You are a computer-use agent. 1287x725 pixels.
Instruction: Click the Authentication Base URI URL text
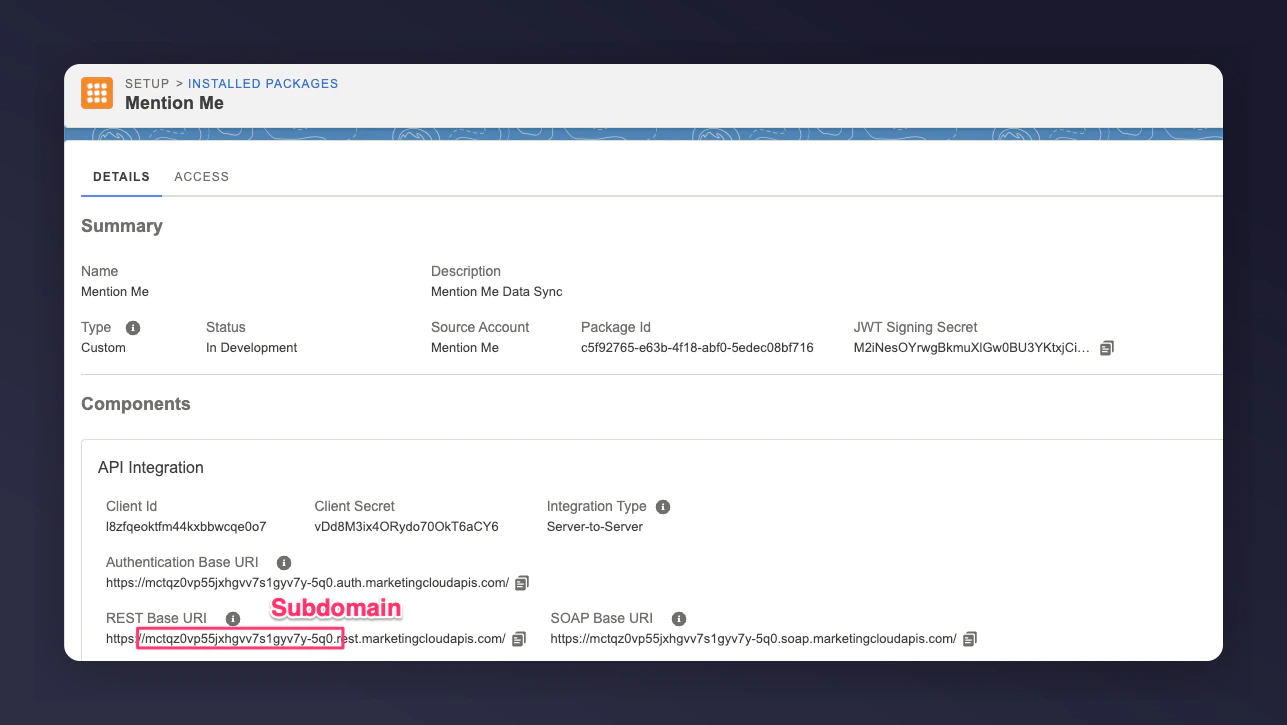(x=308, y=583)
